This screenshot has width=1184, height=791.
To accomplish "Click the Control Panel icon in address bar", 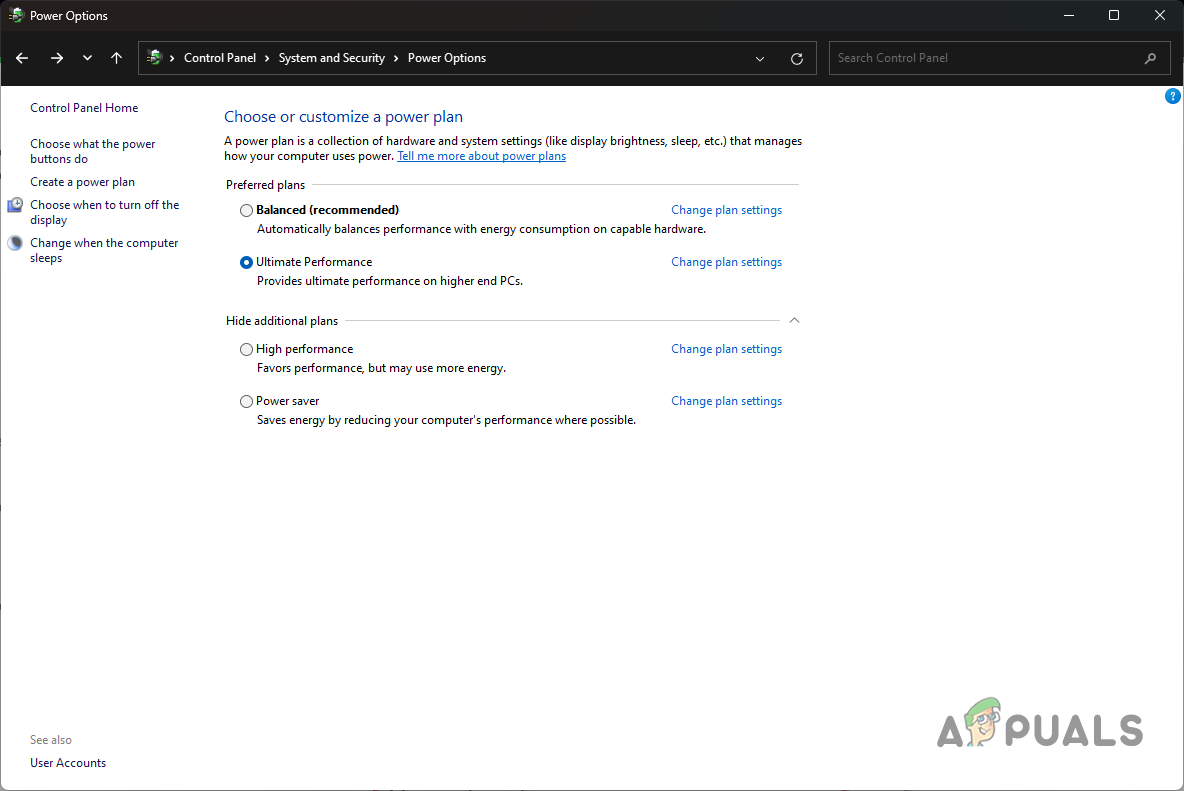I will click(155, 57).
